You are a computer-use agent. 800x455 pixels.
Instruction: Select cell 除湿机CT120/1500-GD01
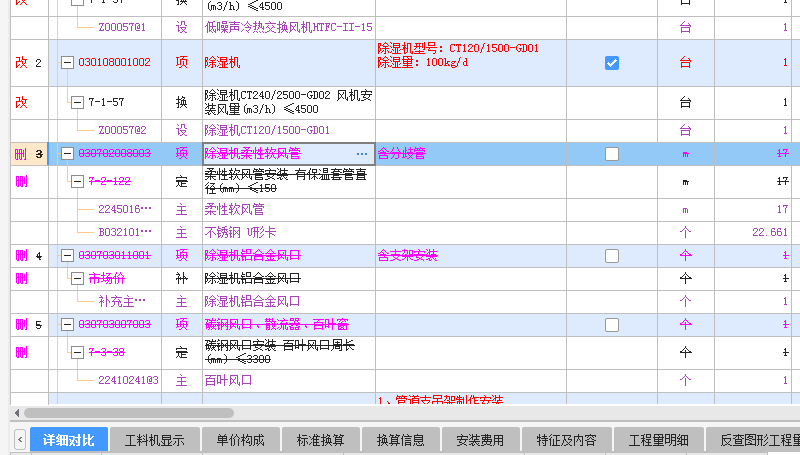289,131
